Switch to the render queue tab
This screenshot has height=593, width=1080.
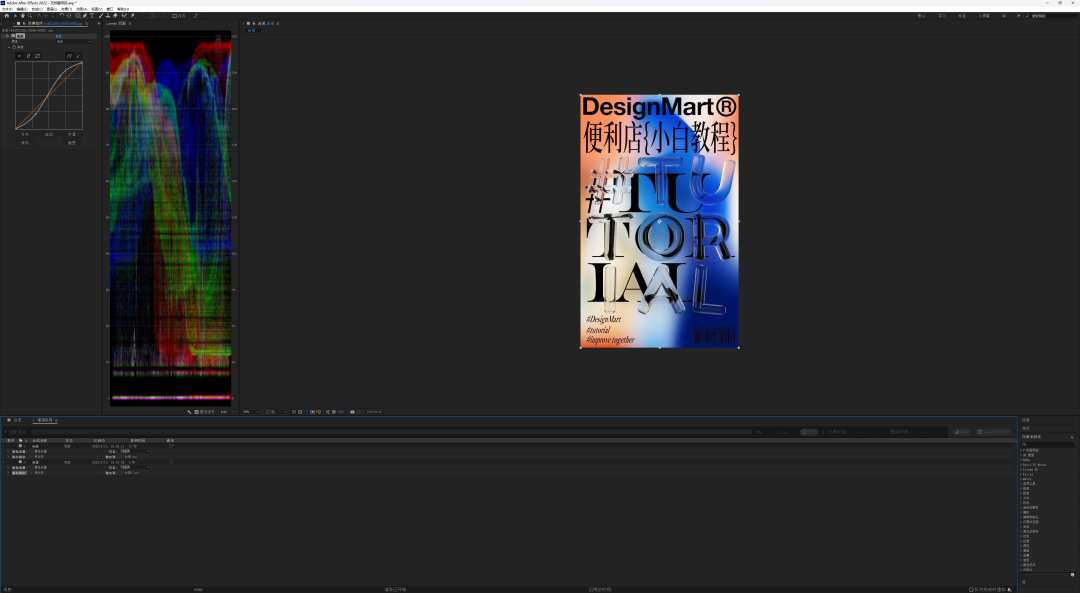(x=45, y=420)
